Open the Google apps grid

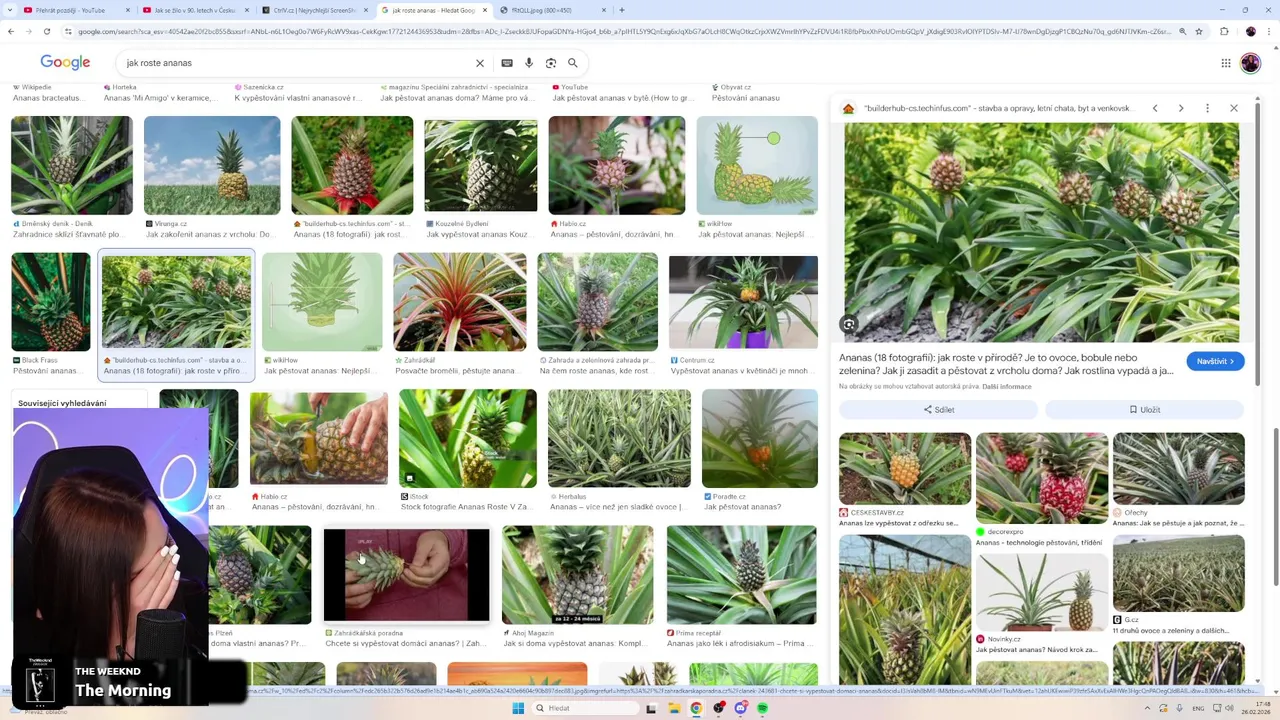1226,63
